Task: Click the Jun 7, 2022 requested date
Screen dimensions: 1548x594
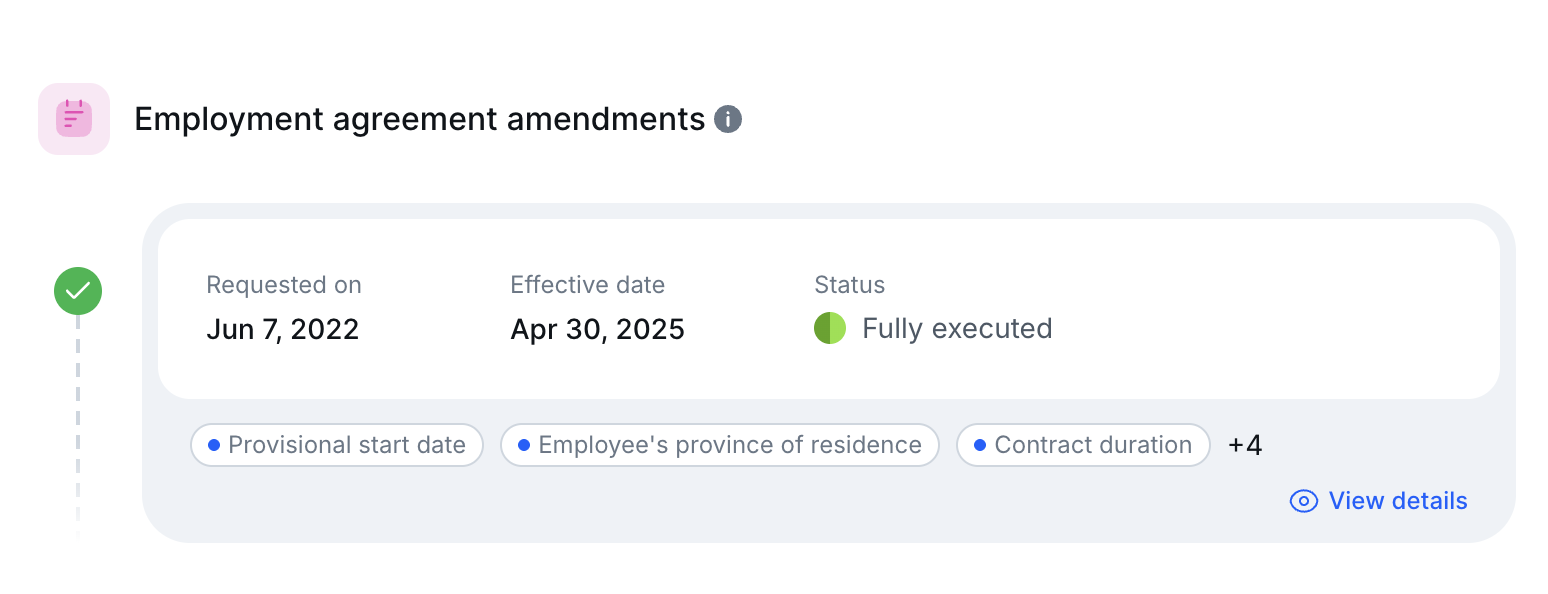Action: 283,329
